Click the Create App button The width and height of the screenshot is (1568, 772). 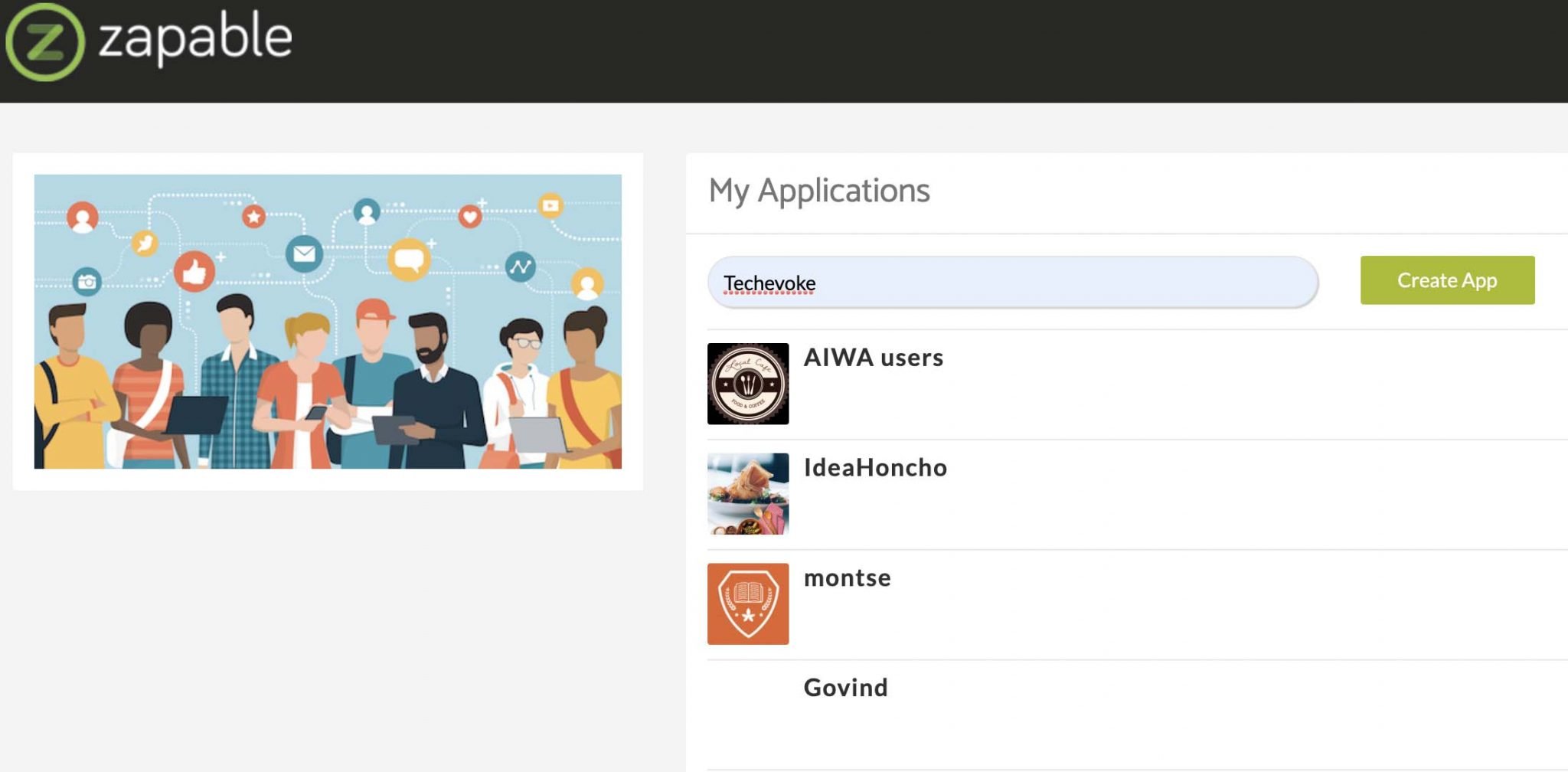1447,280
